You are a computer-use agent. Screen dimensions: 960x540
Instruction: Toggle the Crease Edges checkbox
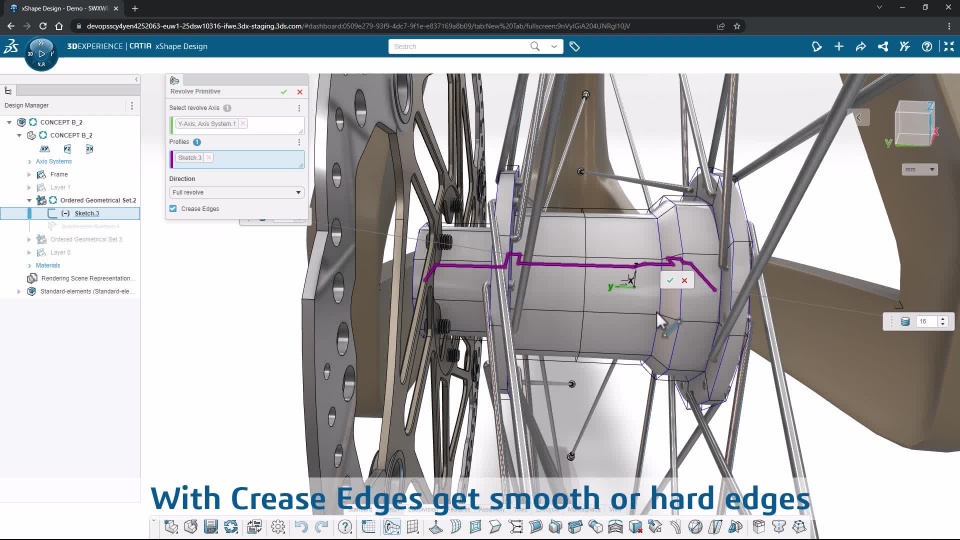(173, 209)
